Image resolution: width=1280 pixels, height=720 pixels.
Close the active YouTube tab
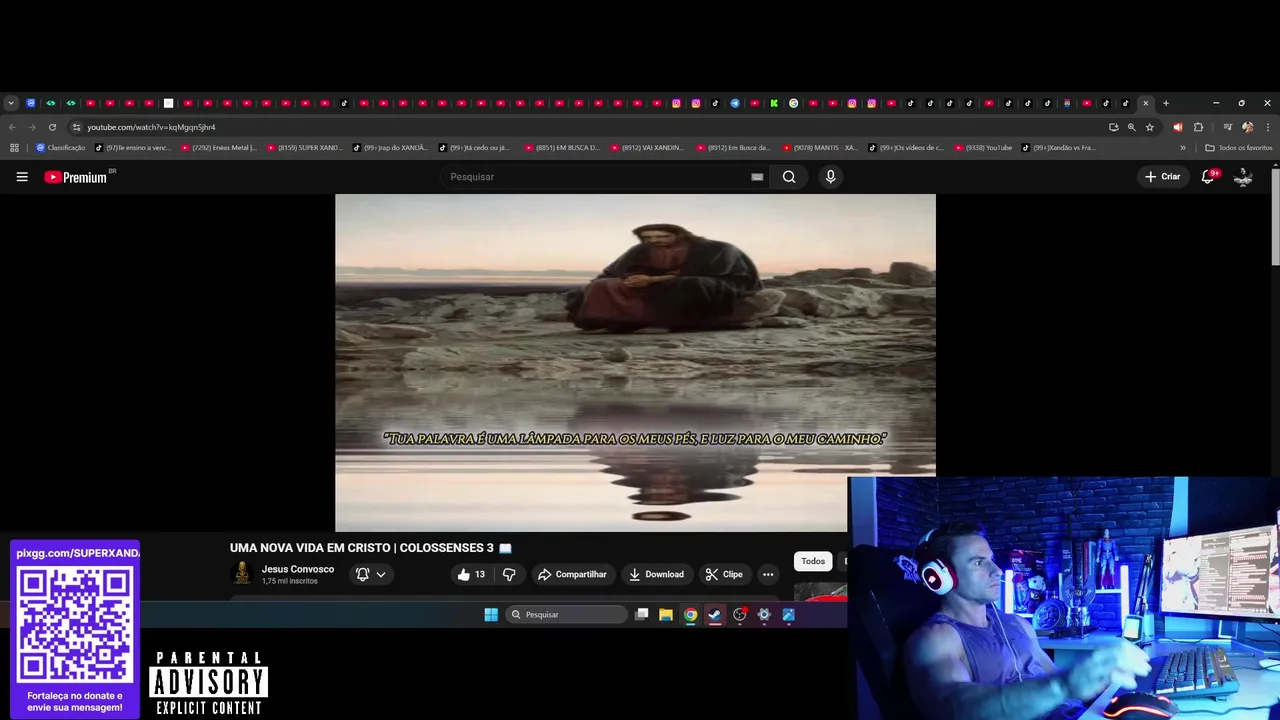(x=1146, y=103)
